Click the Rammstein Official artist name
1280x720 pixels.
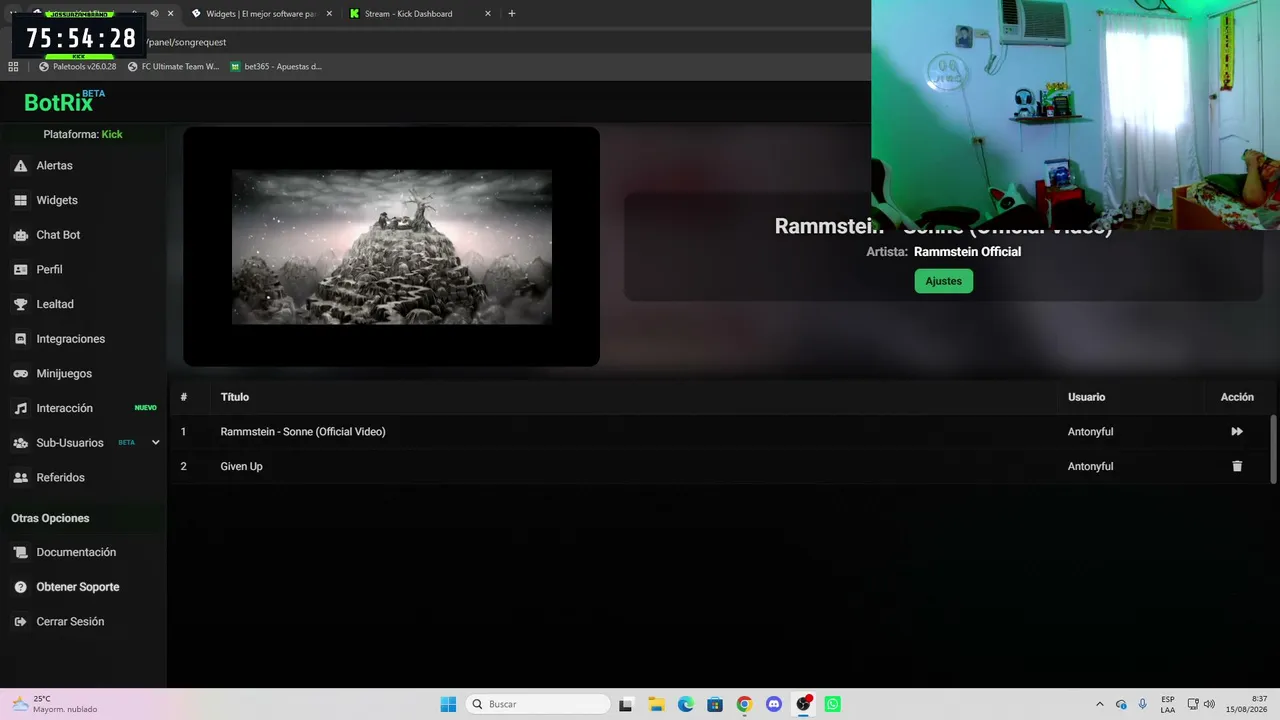click(x=967, y=252)
